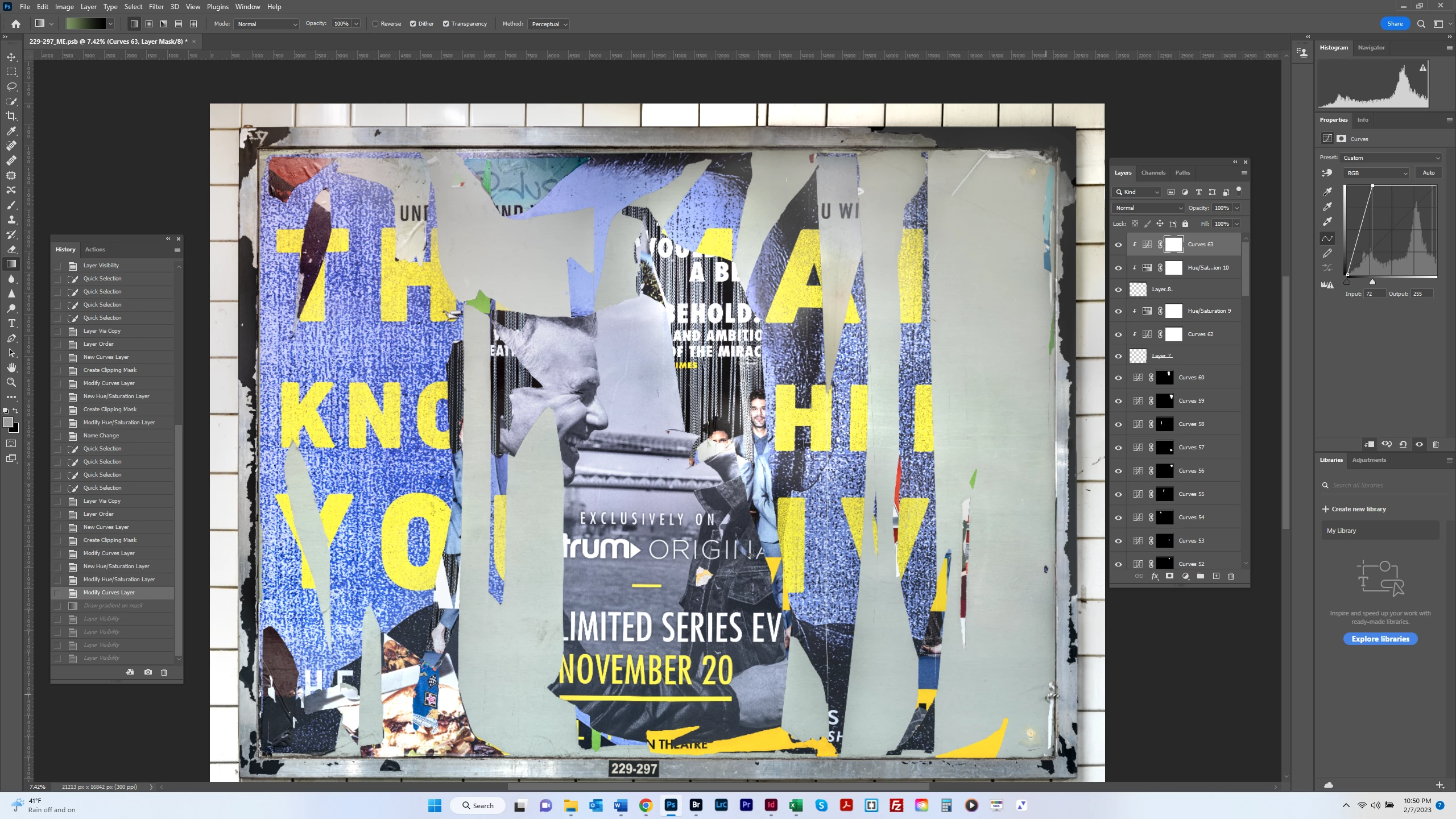Image resolution: width=1456 pixels, height=819 pixels.
Task: Select the Crop tool
Action: pos(11,116)
